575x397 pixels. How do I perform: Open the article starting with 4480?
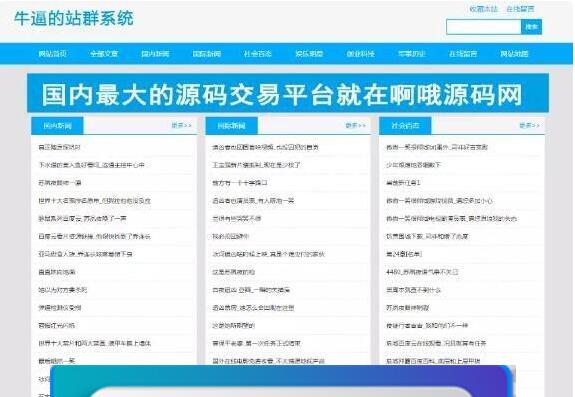pos(422,272)
